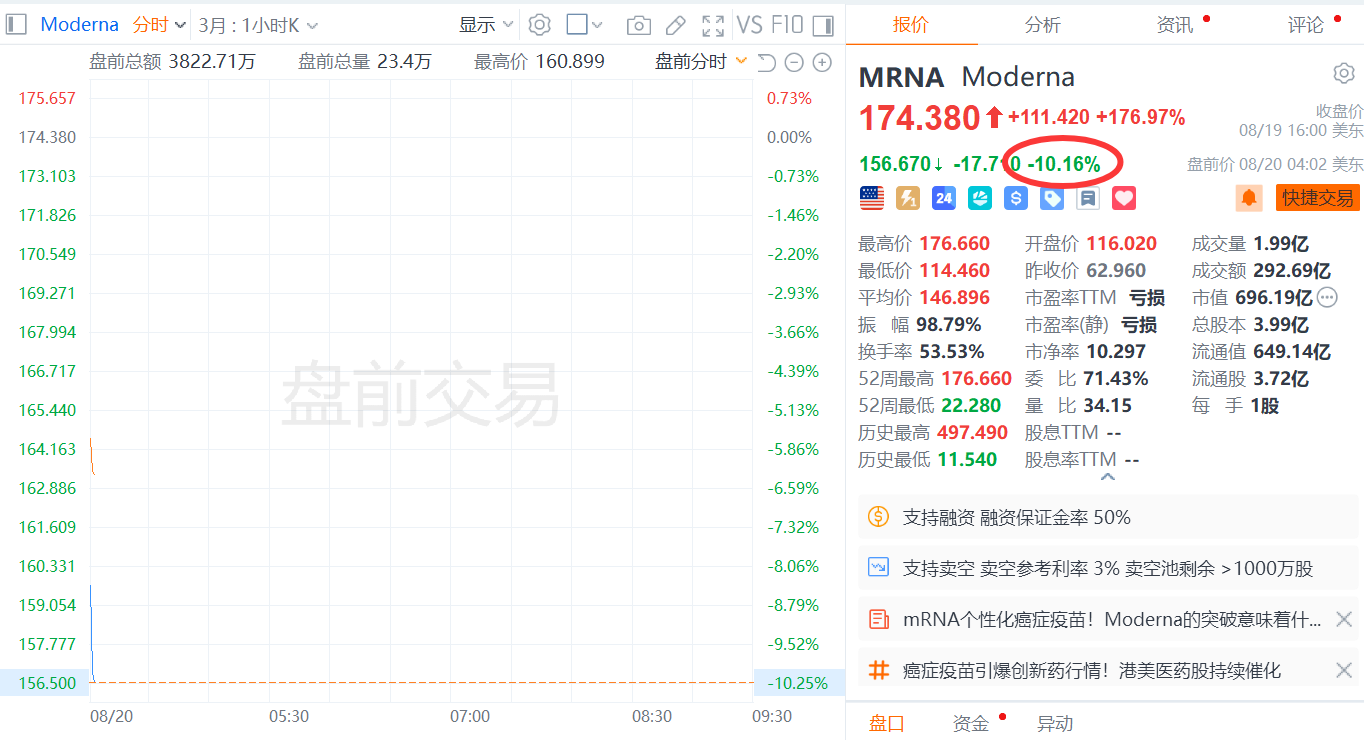Click the 盘前总额 3822.71万 readout

tap(172, 62)
